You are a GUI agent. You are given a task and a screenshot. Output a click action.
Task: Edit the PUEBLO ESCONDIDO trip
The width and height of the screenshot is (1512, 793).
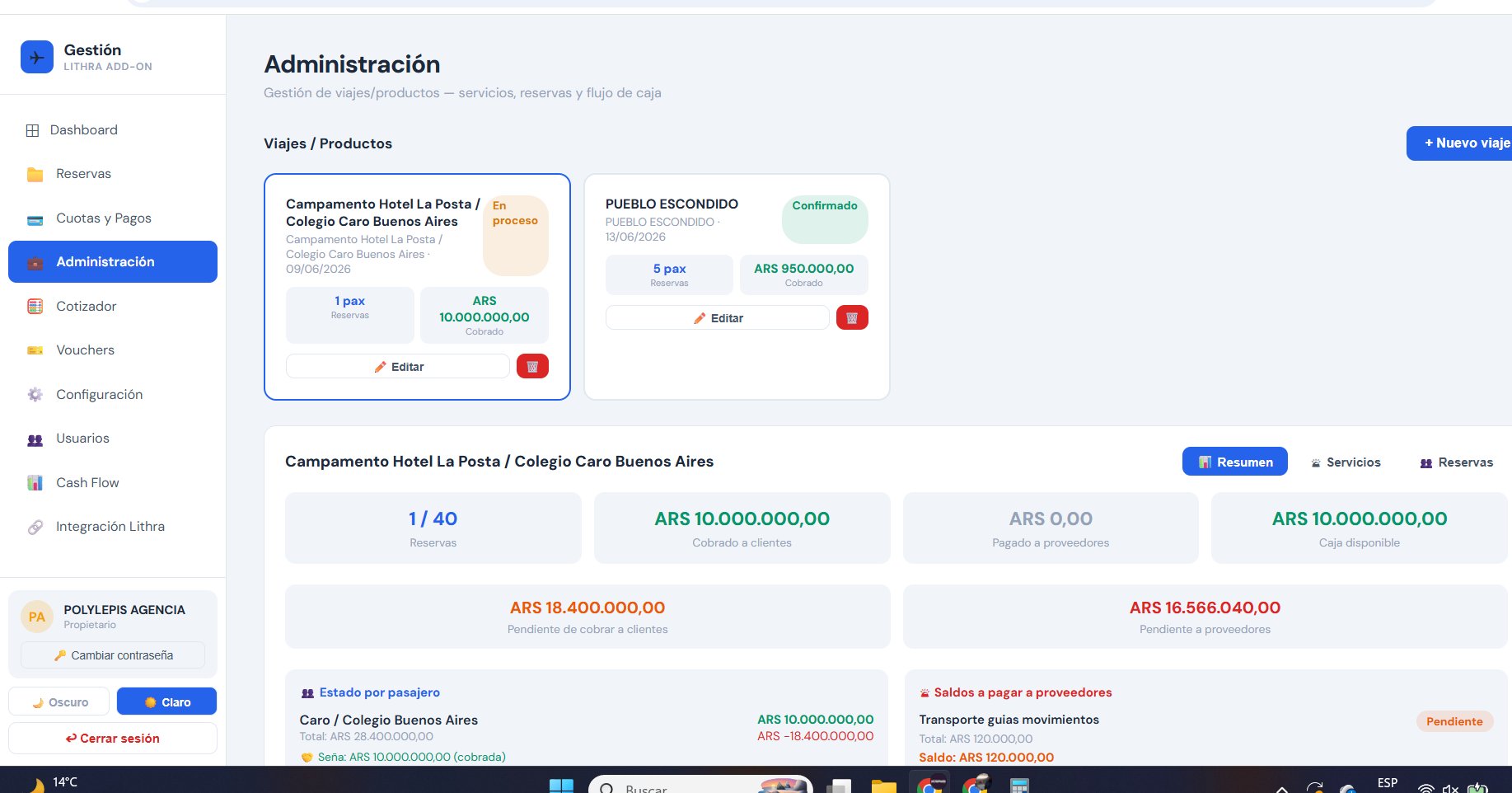(717, 317)
